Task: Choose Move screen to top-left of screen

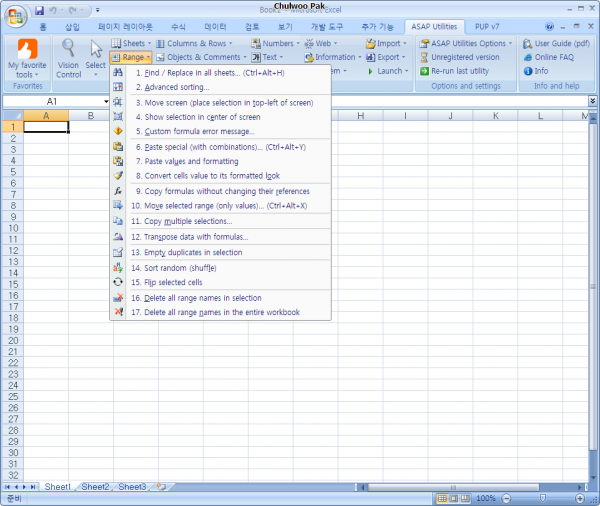Action: click(221, 103)
